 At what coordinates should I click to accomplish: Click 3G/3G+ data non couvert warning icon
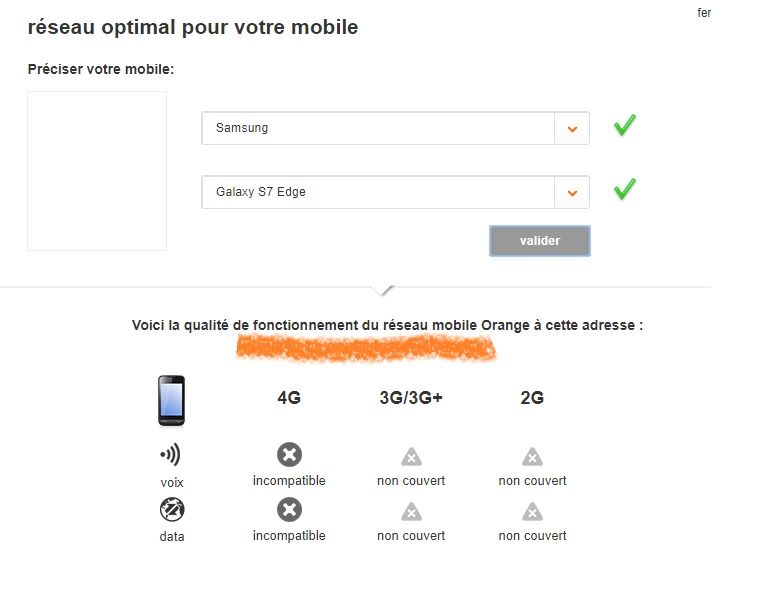411,512
